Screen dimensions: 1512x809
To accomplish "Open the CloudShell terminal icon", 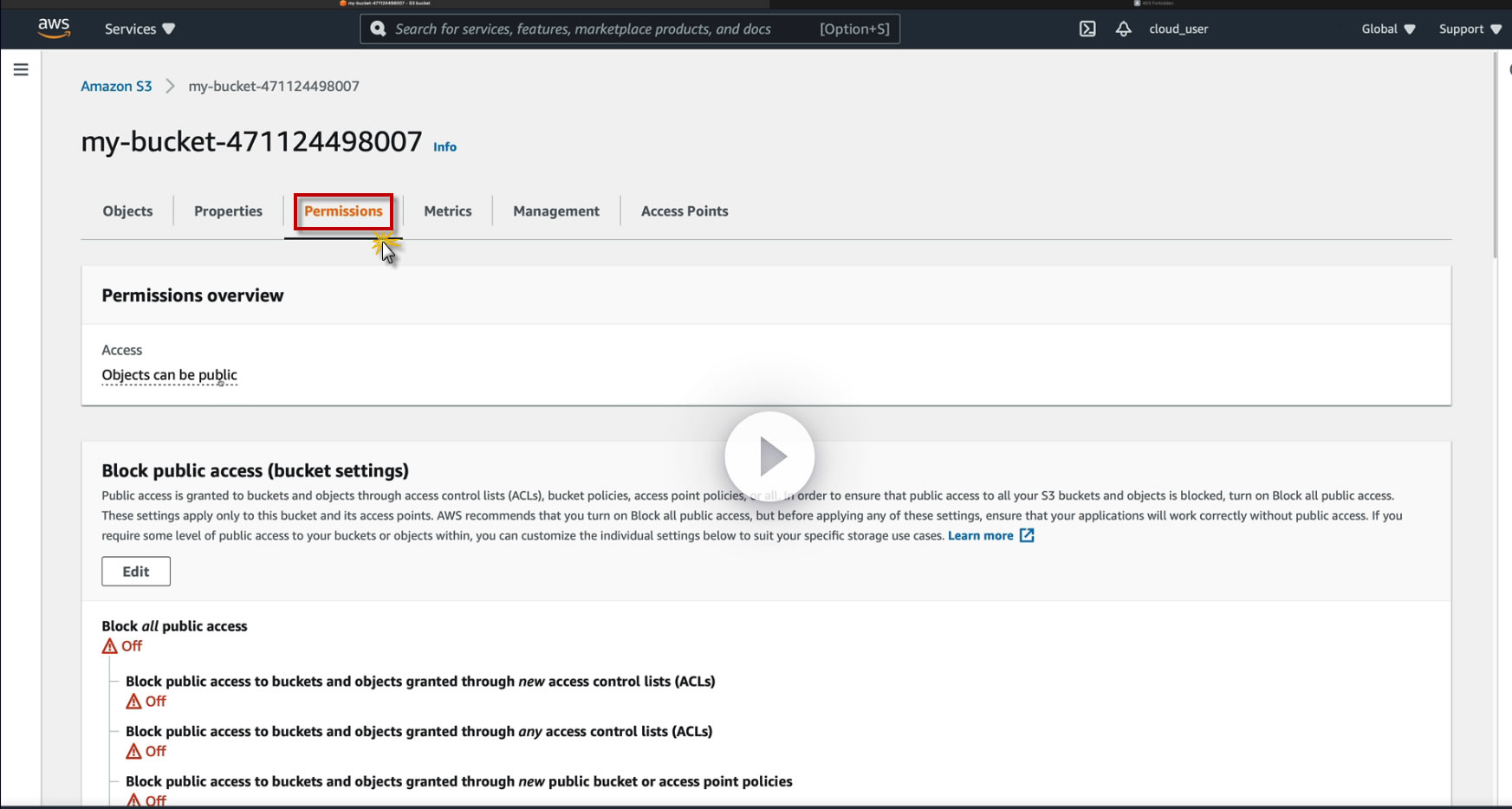I will point(1087,29).
